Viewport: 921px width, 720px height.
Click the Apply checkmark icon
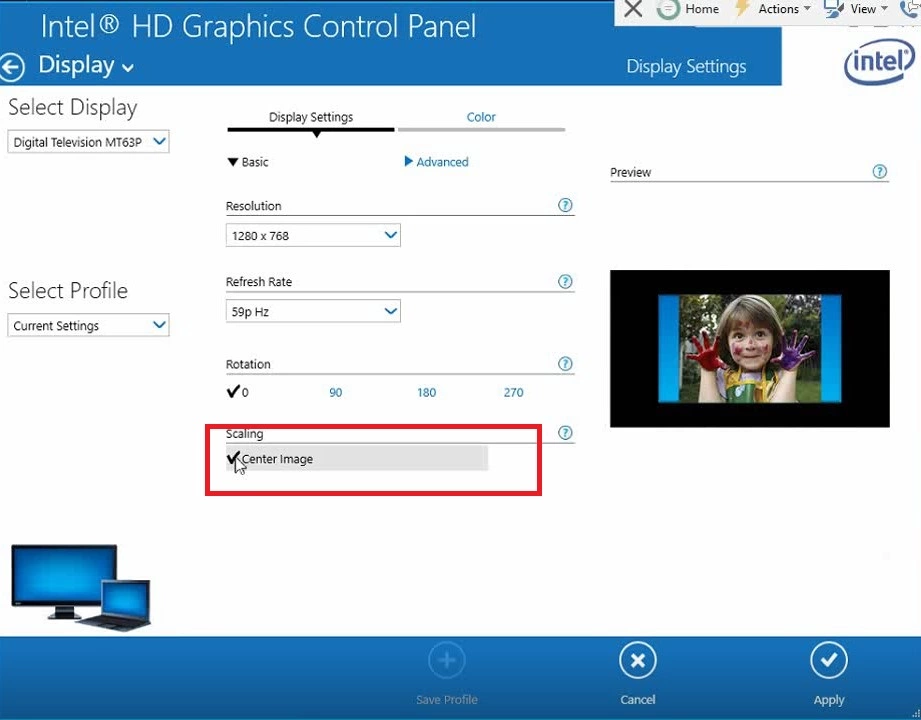tap(828, 661)
